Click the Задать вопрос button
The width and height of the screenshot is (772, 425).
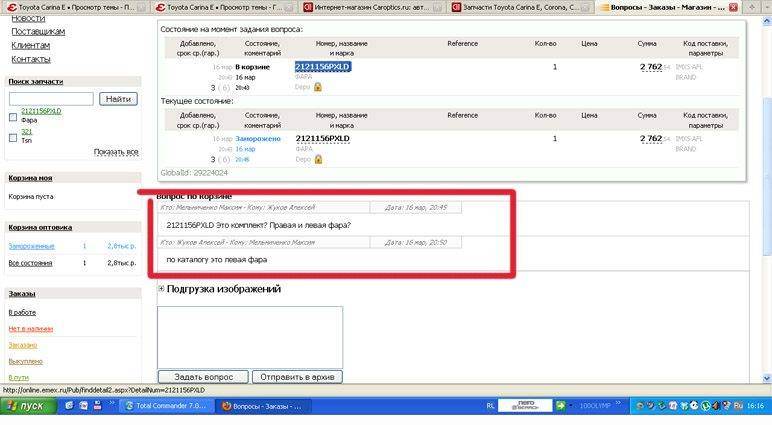202,377
